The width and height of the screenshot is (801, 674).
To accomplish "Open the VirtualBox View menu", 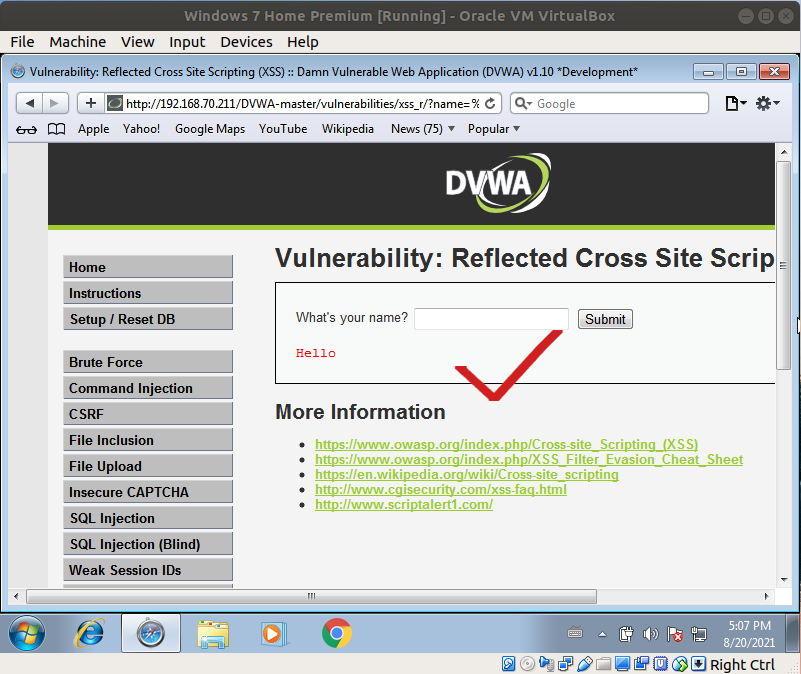I will pyautogui.click(x=137, y=42).
